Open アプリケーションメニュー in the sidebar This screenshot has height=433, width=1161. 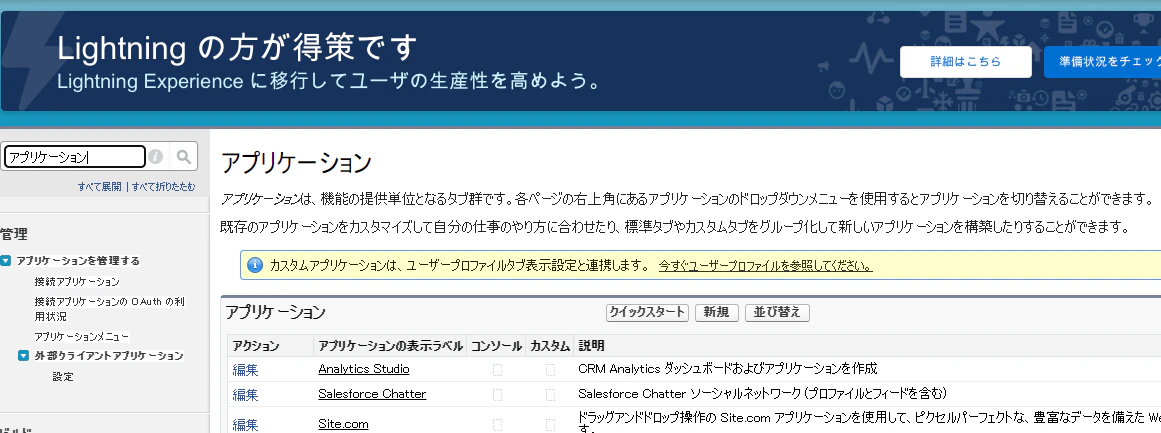81,336
